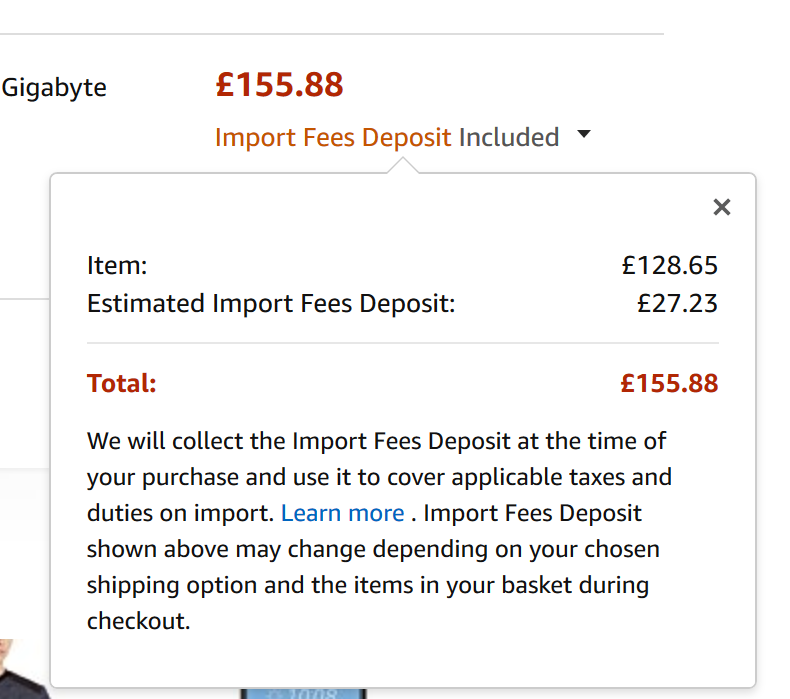Viewport: 790px width, 699px height.
Task: Click the red Total: label
Action: (122, 383)
